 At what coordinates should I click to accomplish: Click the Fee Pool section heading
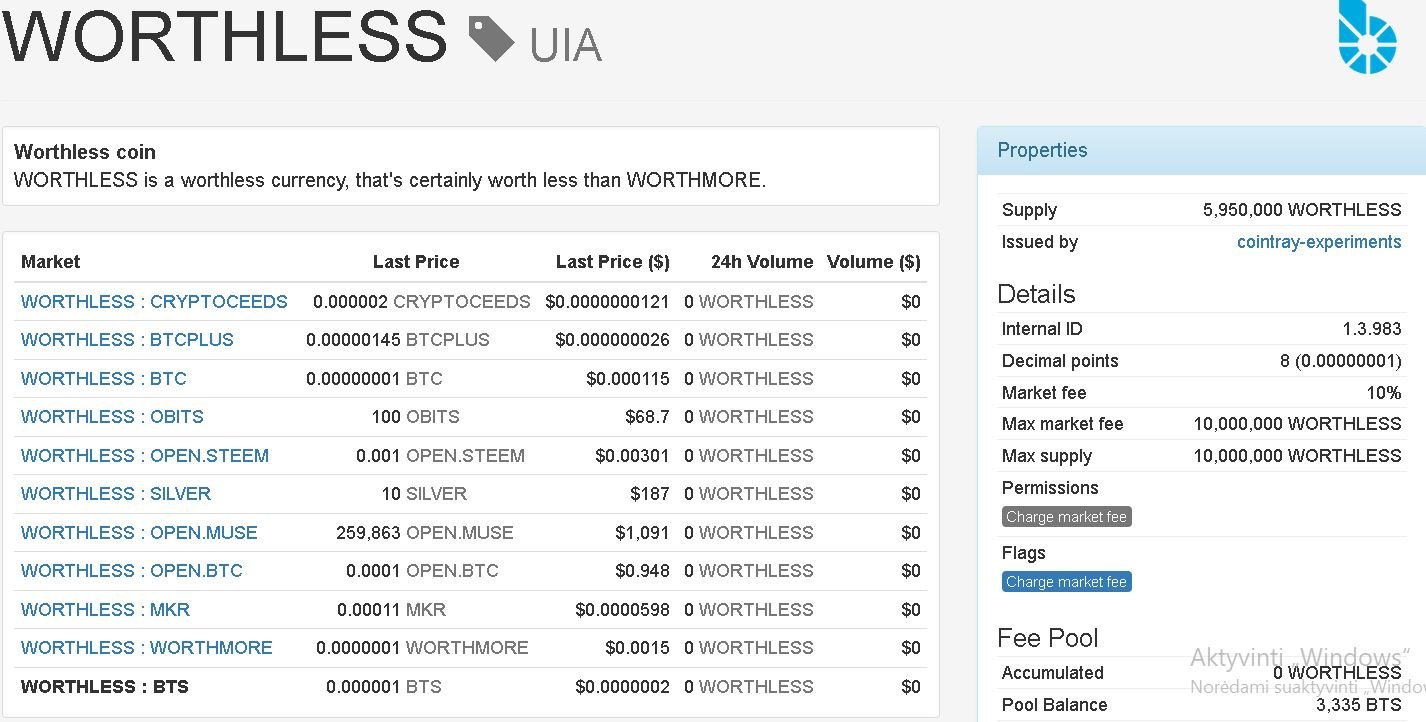(1048, 638)
